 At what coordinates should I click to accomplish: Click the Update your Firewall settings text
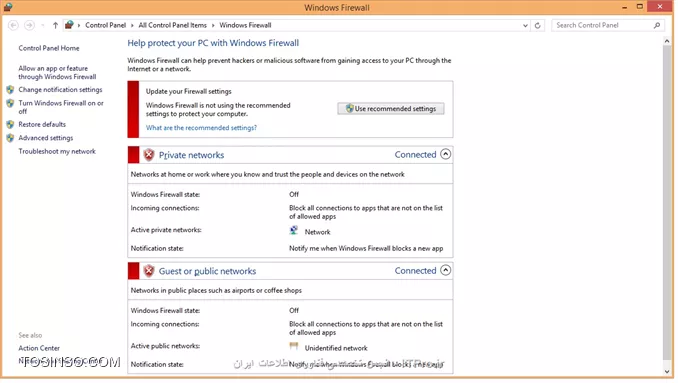(189, 92)
